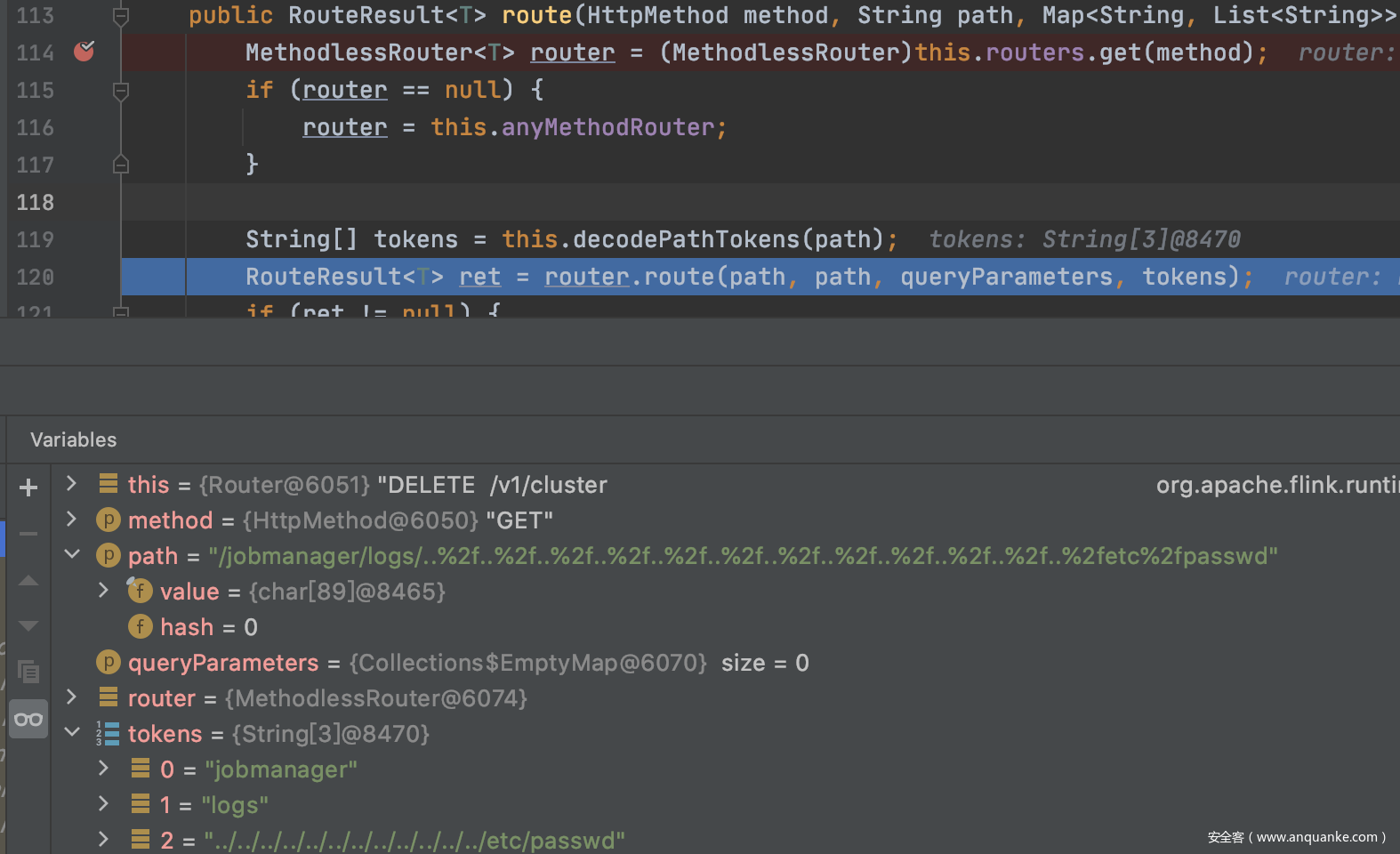Collapse the path variable node
The width and height of the screenshot is (1400, 854).
pyautogui.click(x=72, y=555)
